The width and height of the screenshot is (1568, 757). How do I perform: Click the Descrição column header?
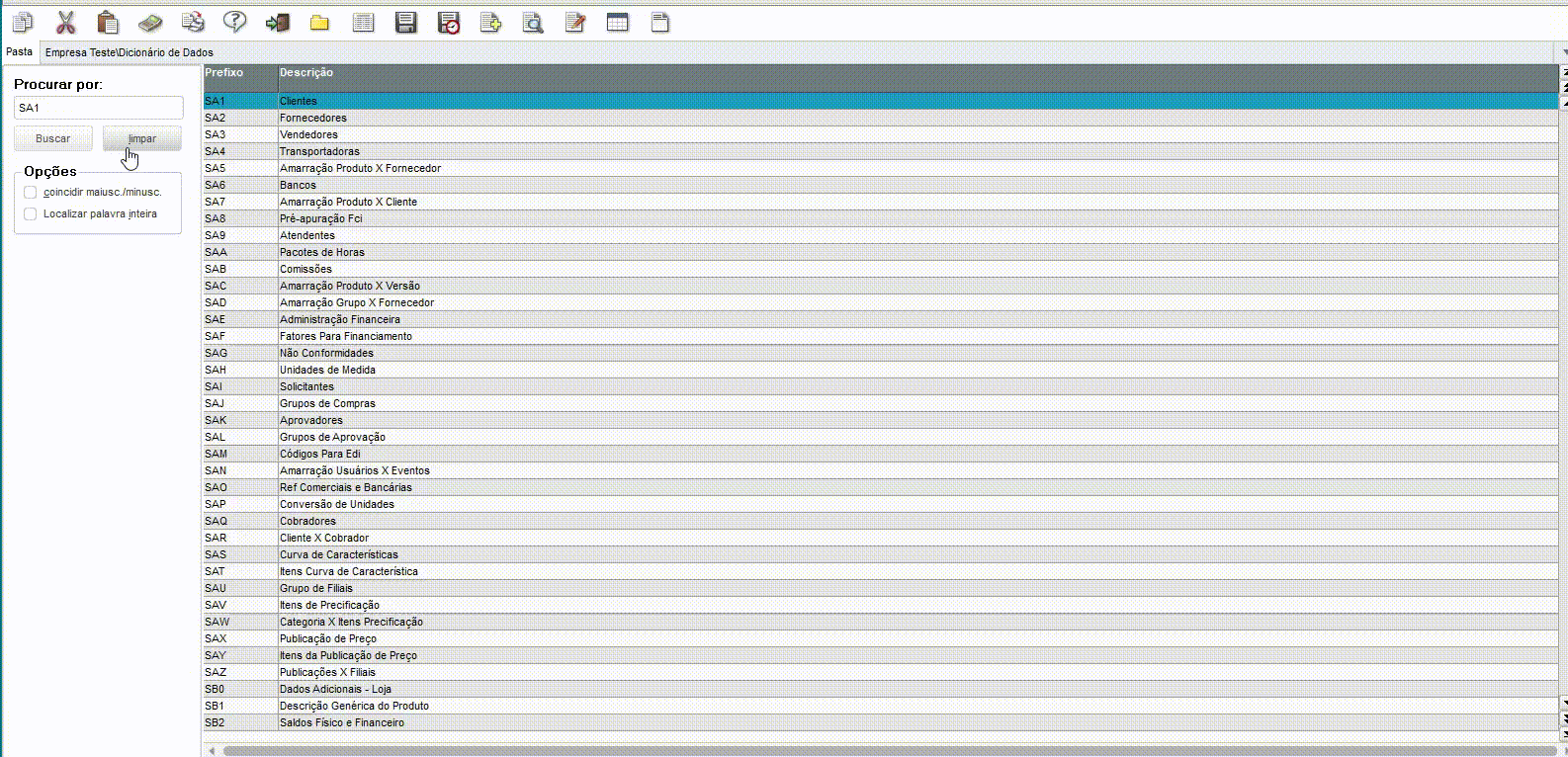pos(918,78)
